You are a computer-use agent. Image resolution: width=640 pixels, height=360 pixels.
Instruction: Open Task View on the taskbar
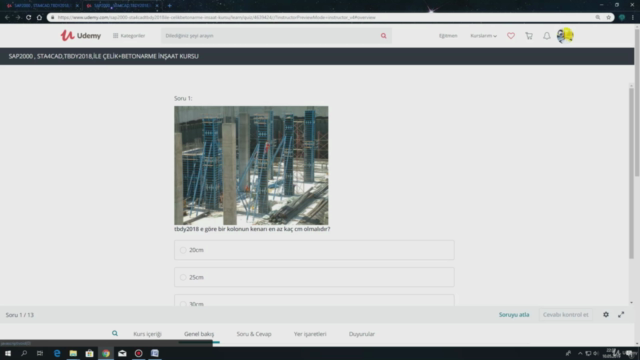pyautogui.click(x=40, y=353)
